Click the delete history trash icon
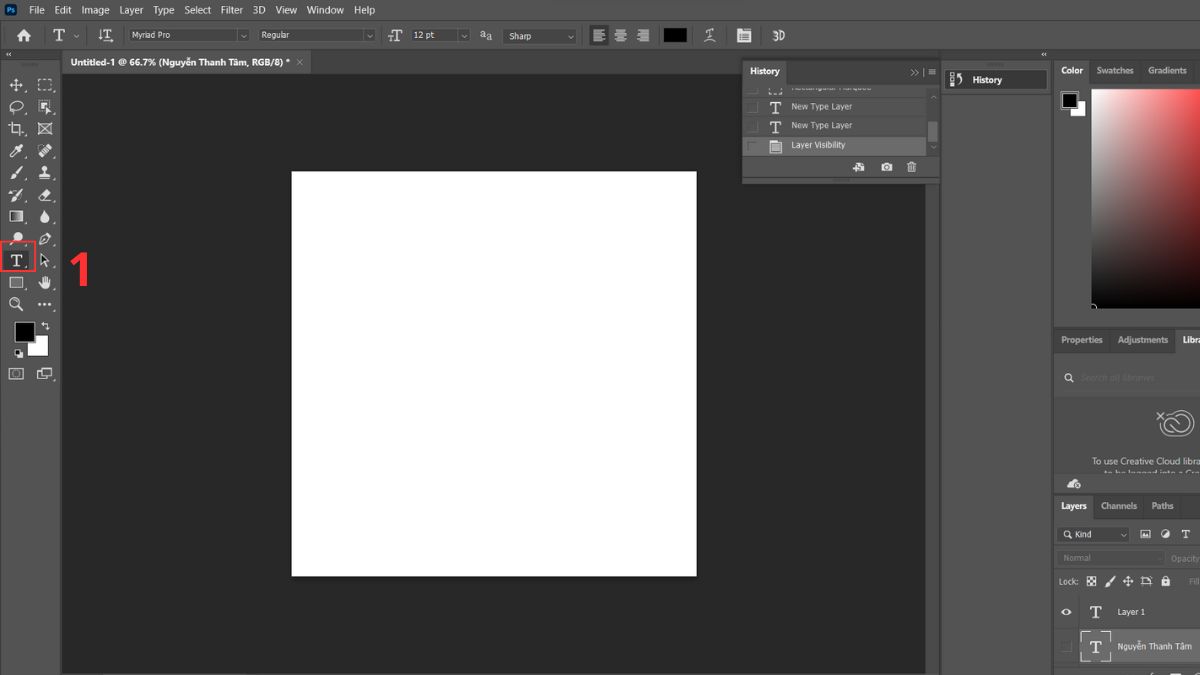This screenshot has width=1200, height=675. [x=911, y=167]
